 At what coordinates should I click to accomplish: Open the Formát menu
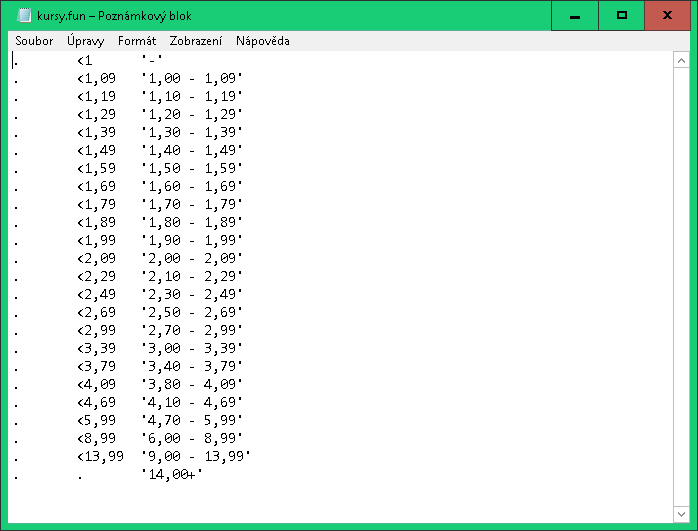137,41
